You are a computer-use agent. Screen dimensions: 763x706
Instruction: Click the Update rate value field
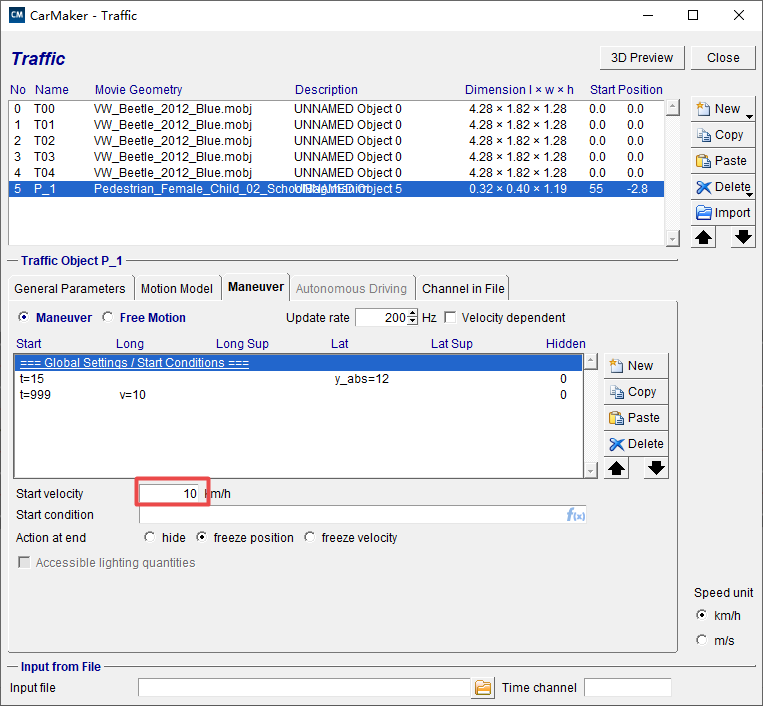click(x=382, y=318)
